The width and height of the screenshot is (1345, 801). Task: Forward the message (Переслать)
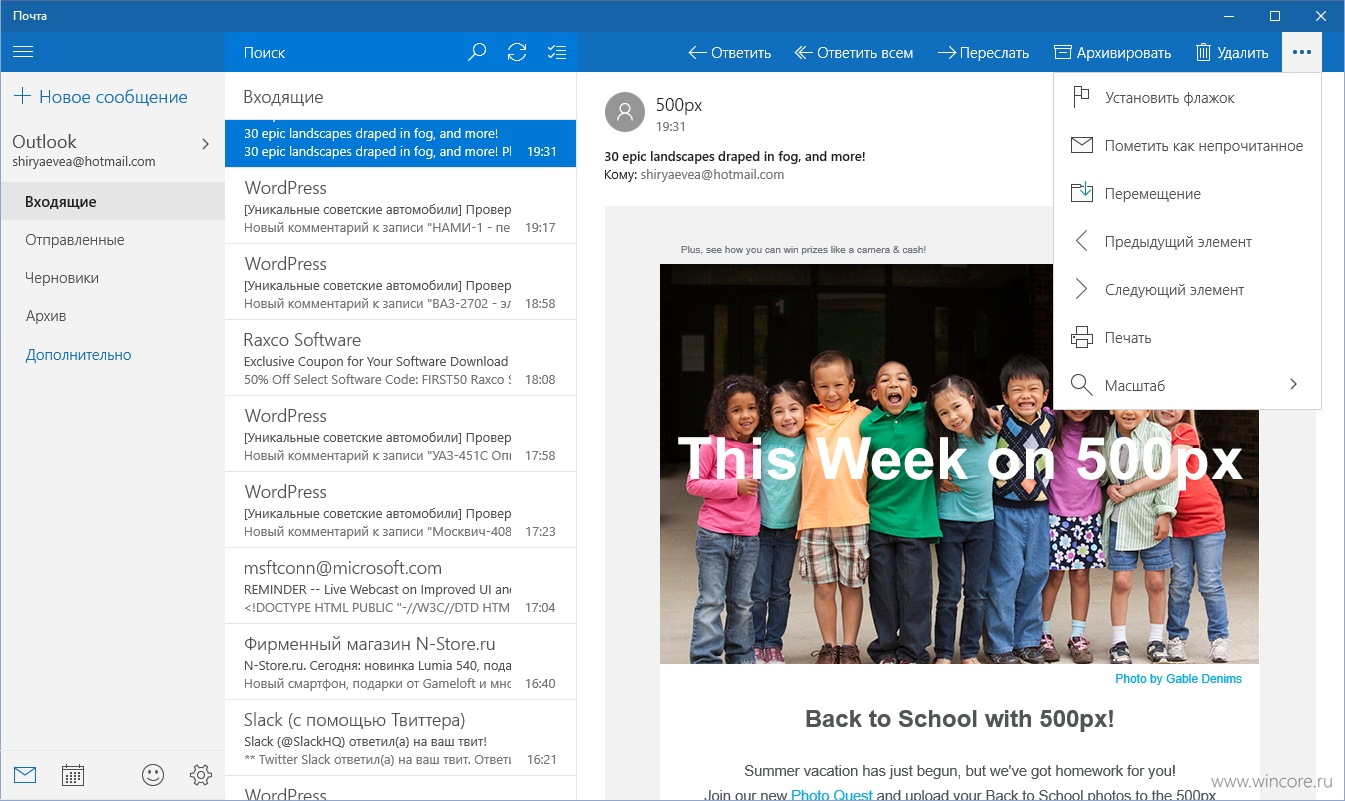983,53
